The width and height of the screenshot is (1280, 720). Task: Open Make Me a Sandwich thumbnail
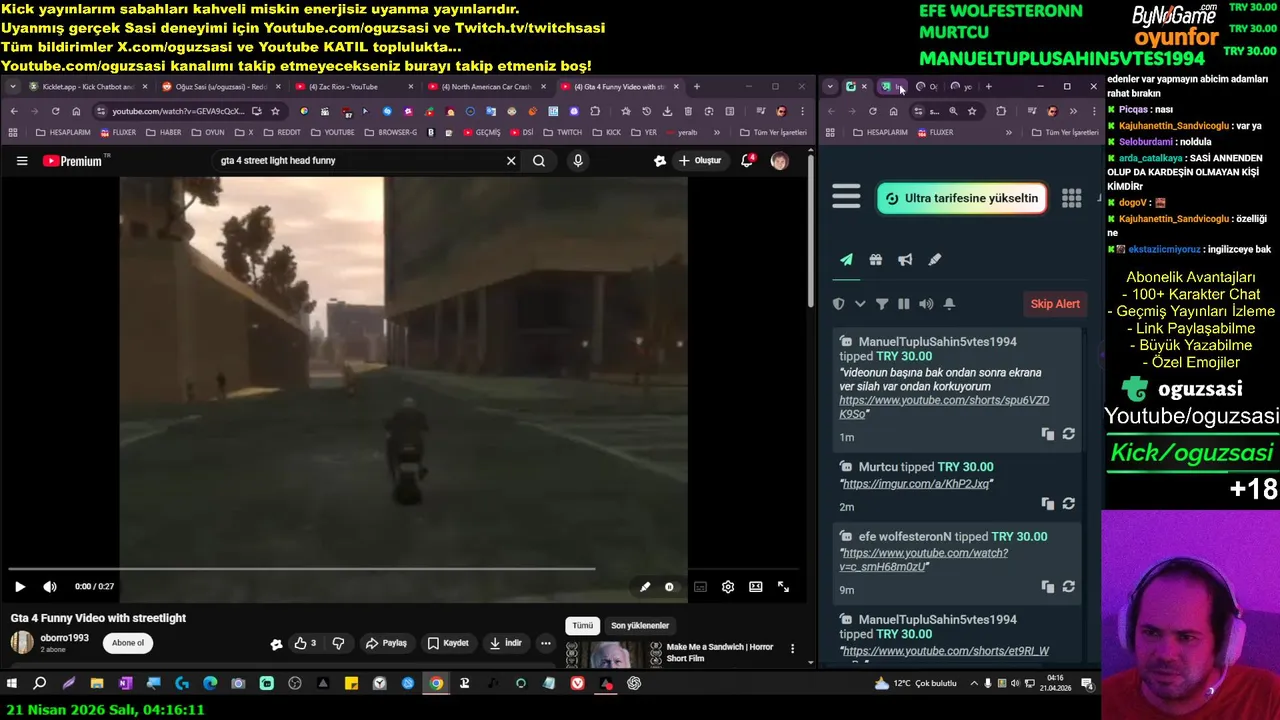(x=614, y=653)
